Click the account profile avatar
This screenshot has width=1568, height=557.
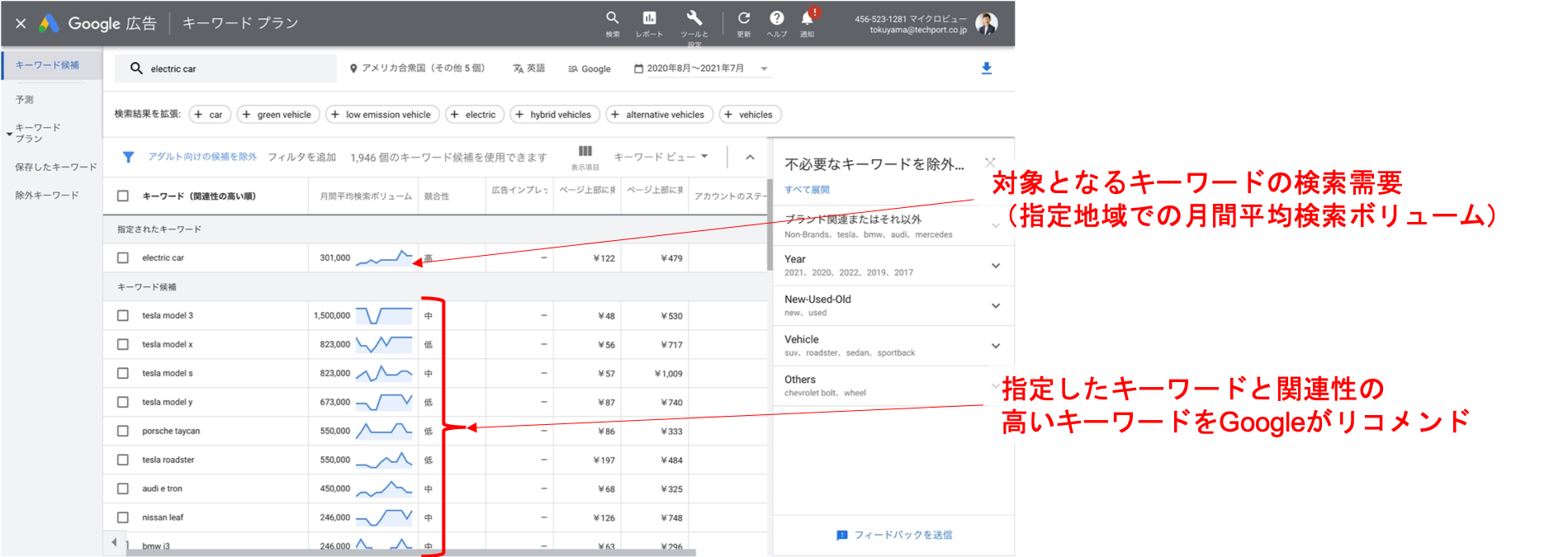(x=987, y=23)
